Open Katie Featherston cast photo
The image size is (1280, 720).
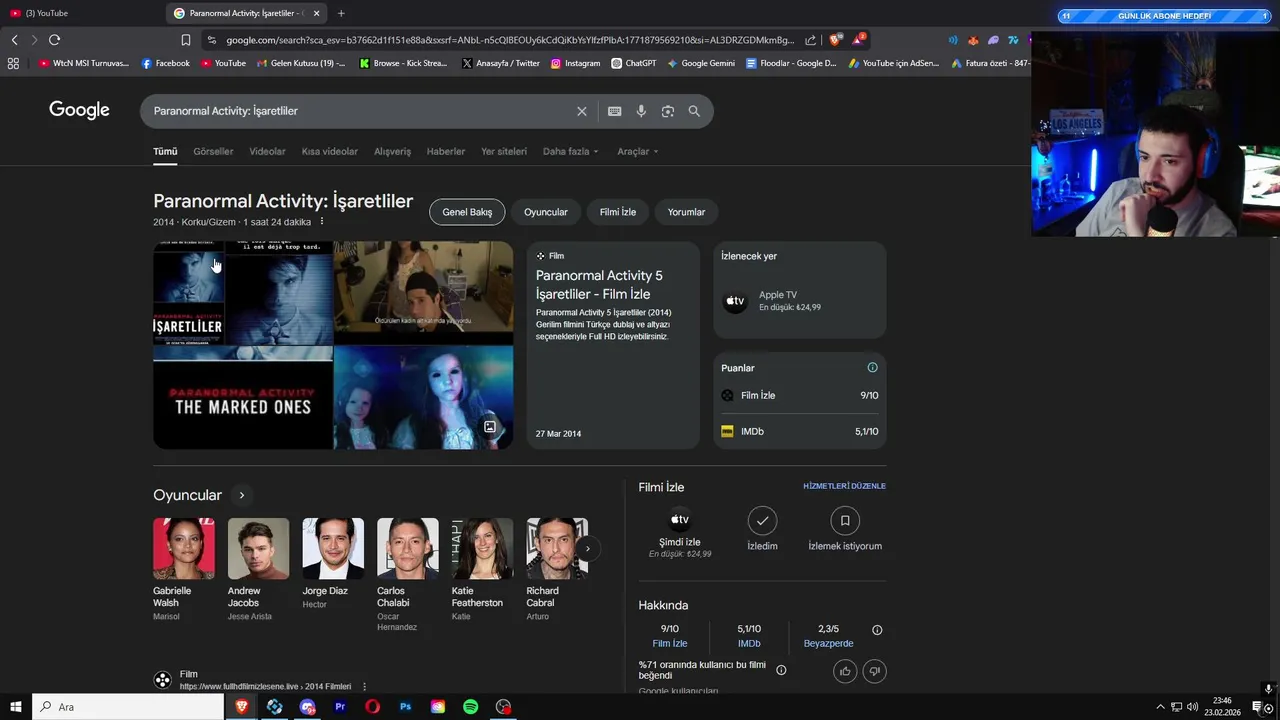pos(482,548)
